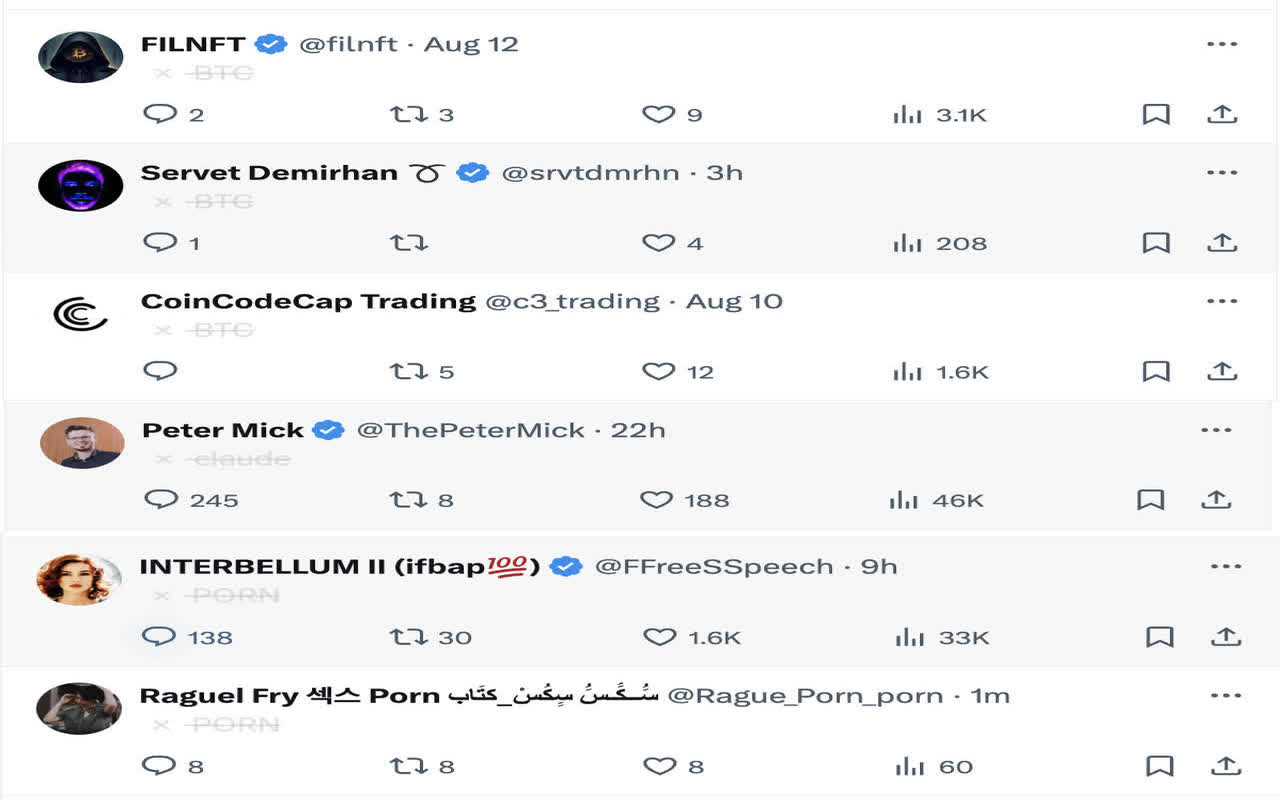Open three-dot menu on Peter Mick's post
1280x800 pixels.
coord(1216,430)
